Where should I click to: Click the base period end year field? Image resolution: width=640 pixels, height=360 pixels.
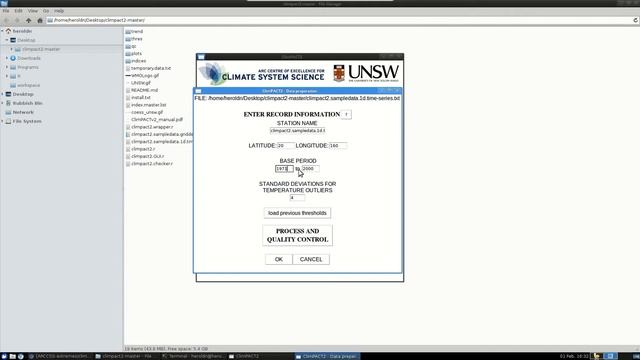coord(310,169)
